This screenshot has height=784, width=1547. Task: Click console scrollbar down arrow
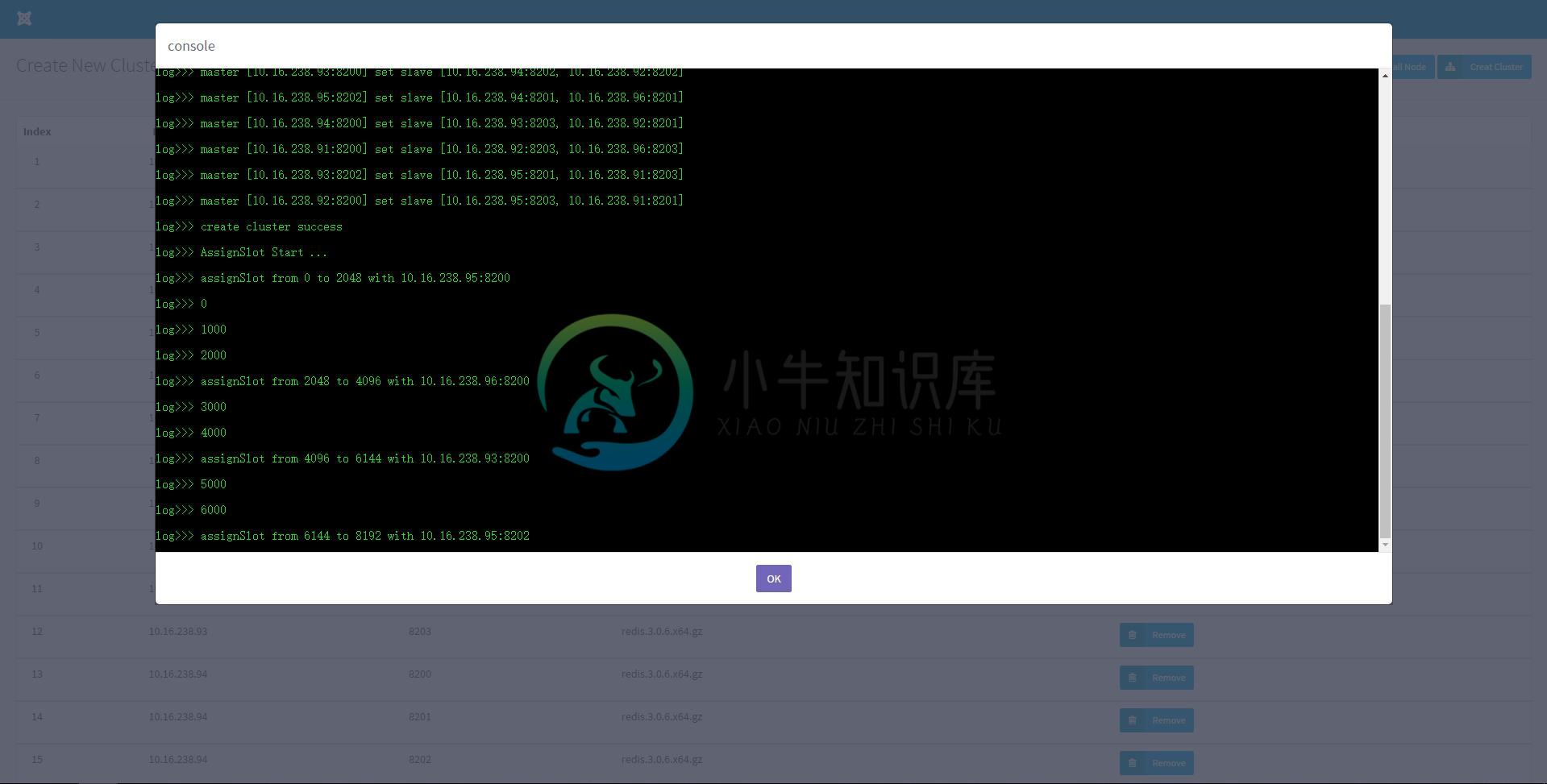click(1385, 545)
